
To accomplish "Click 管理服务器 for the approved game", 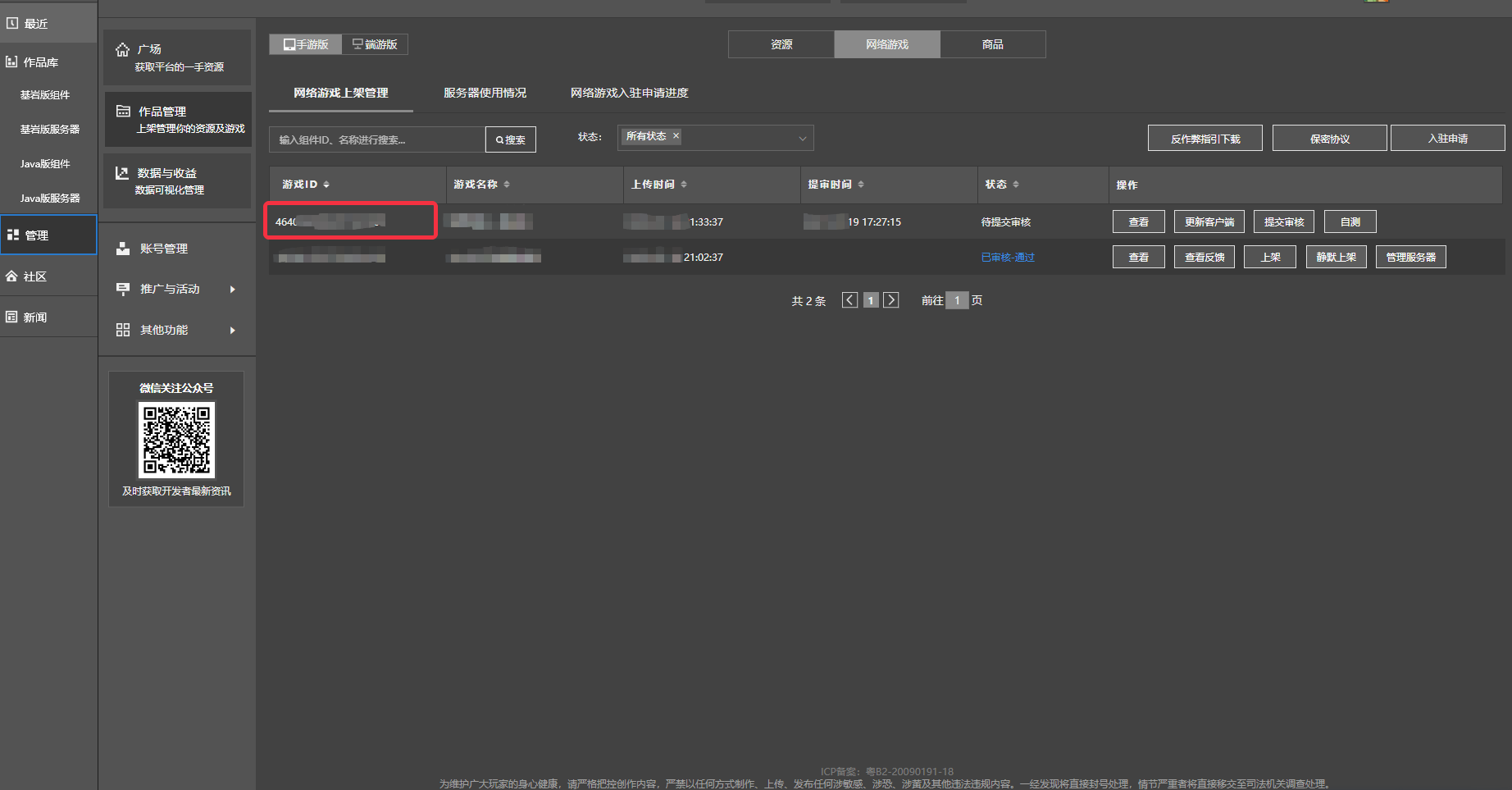I will coord(1411,257).
